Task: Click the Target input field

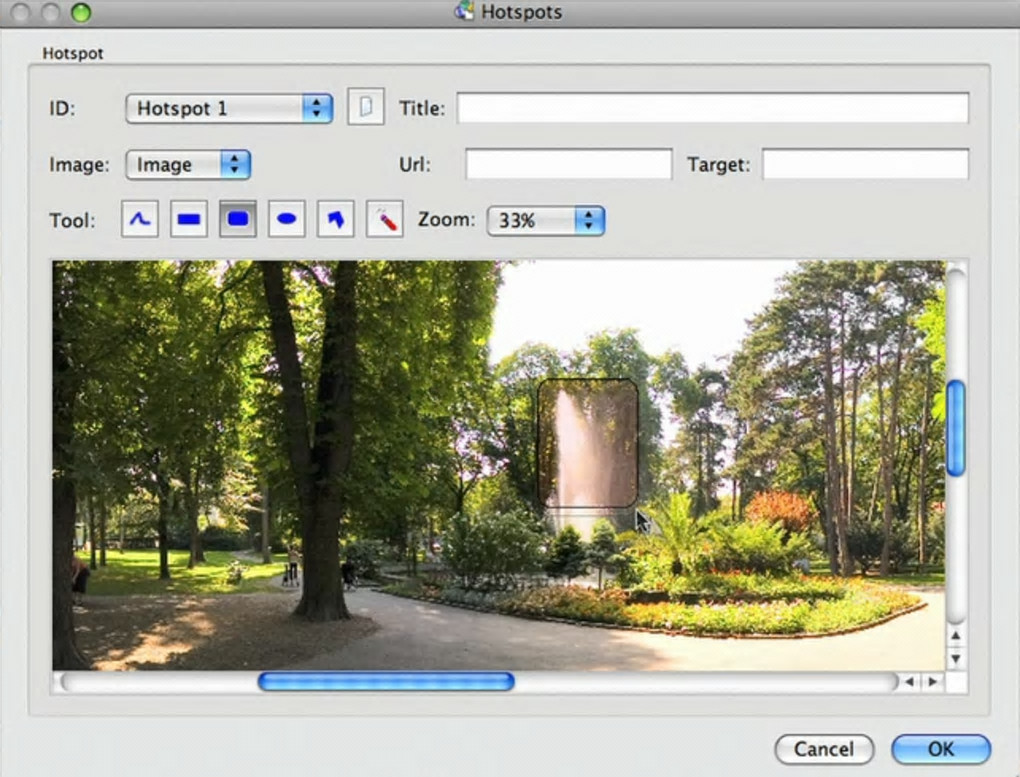Action: coord(865,164)
